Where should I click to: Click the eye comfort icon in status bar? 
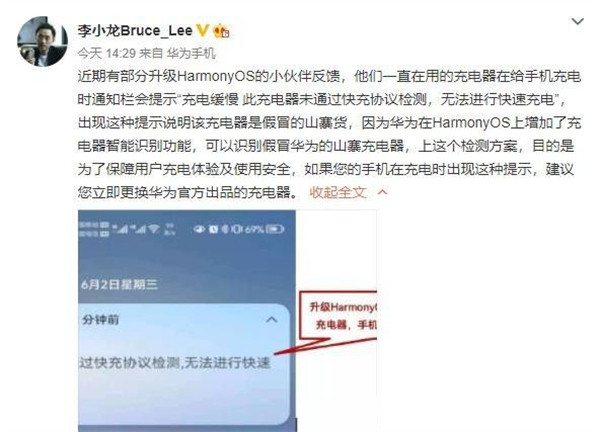tap(199, 229)
